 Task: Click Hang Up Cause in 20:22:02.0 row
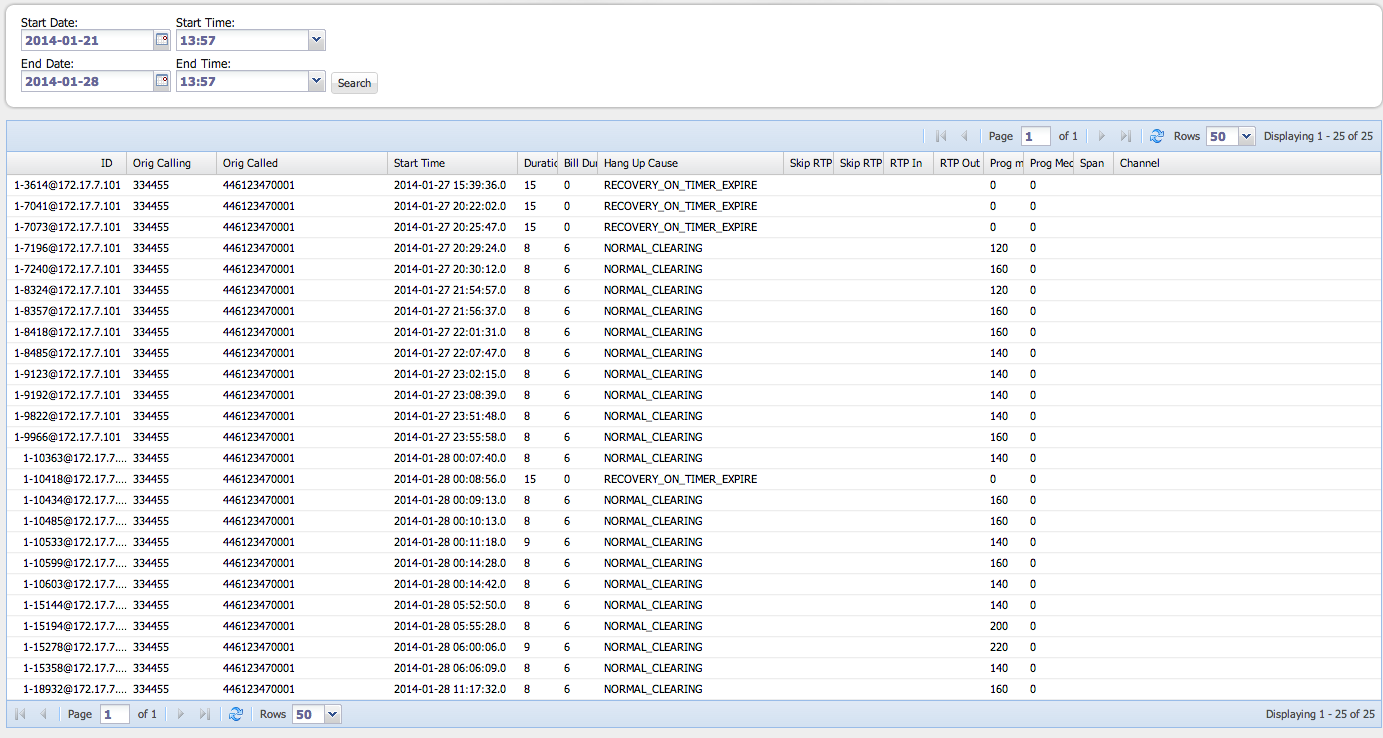680,206
